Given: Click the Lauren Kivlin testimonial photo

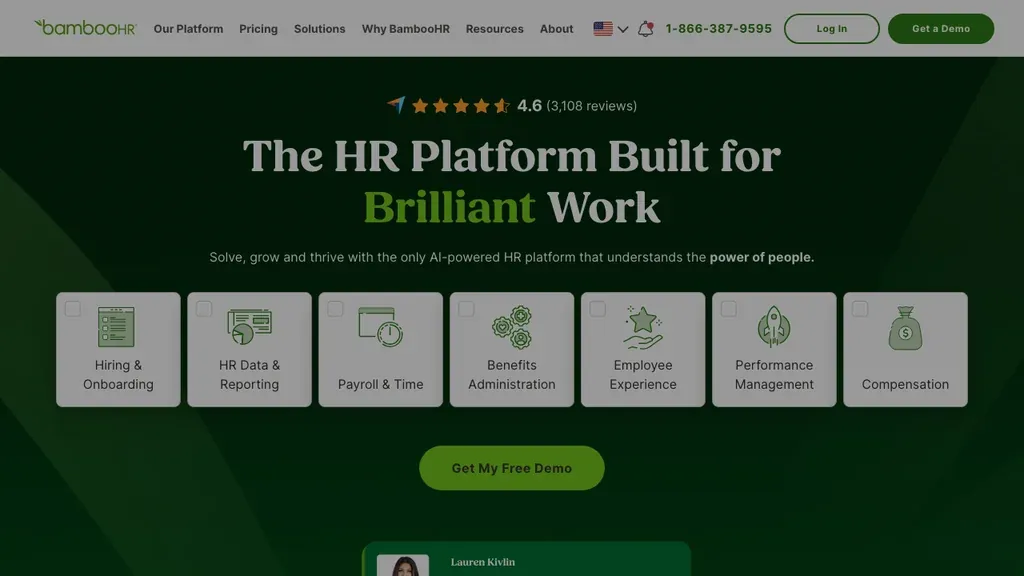Looking at the screenshot, I should [x=403, y=566].
